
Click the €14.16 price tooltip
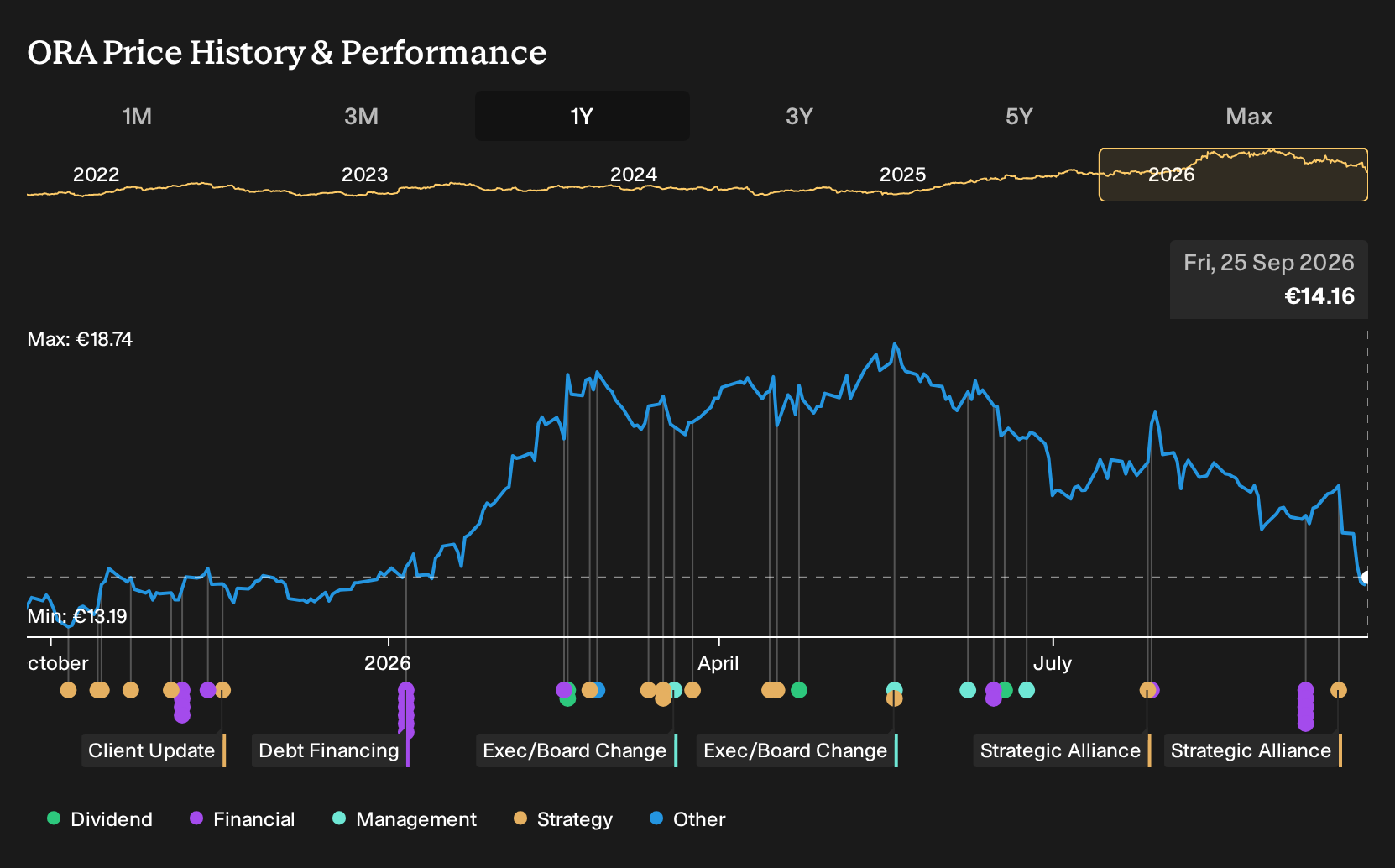tap(1269, 280)
